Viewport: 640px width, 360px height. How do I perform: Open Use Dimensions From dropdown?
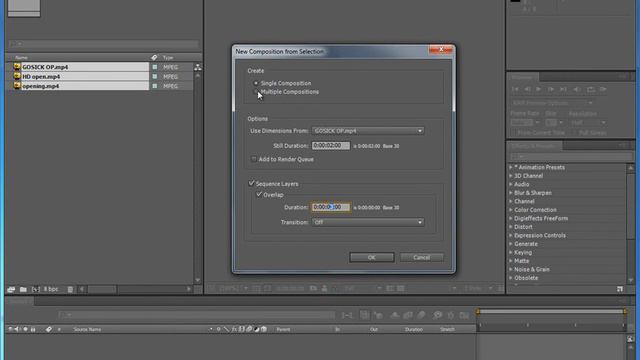[368, 131]
